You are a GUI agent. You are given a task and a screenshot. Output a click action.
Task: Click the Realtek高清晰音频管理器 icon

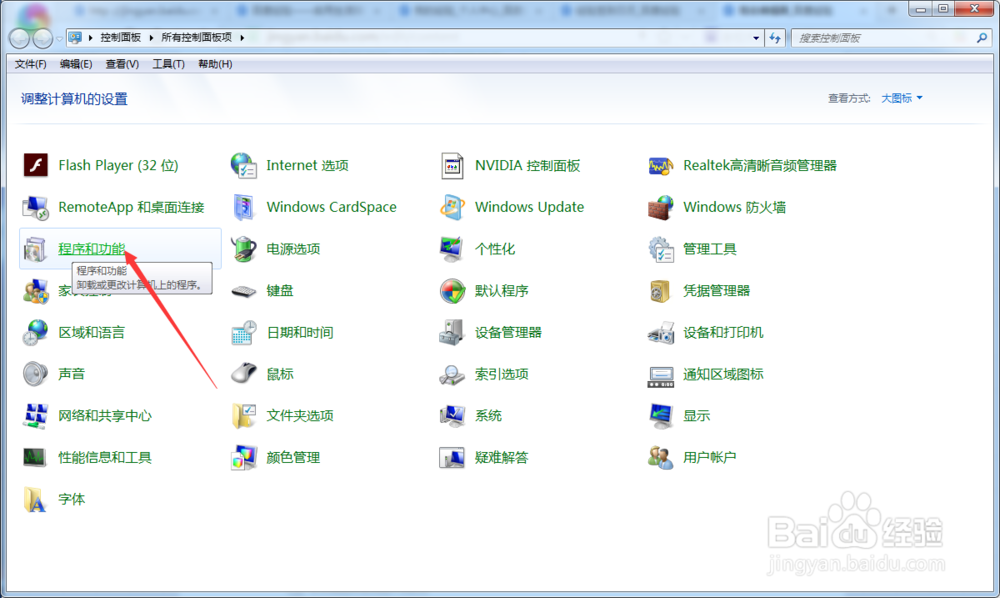660,165
